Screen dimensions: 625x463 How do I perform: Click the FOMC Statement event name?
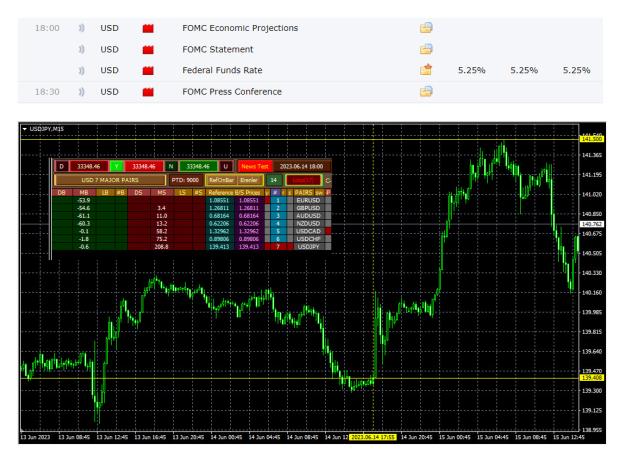[218, 49]
